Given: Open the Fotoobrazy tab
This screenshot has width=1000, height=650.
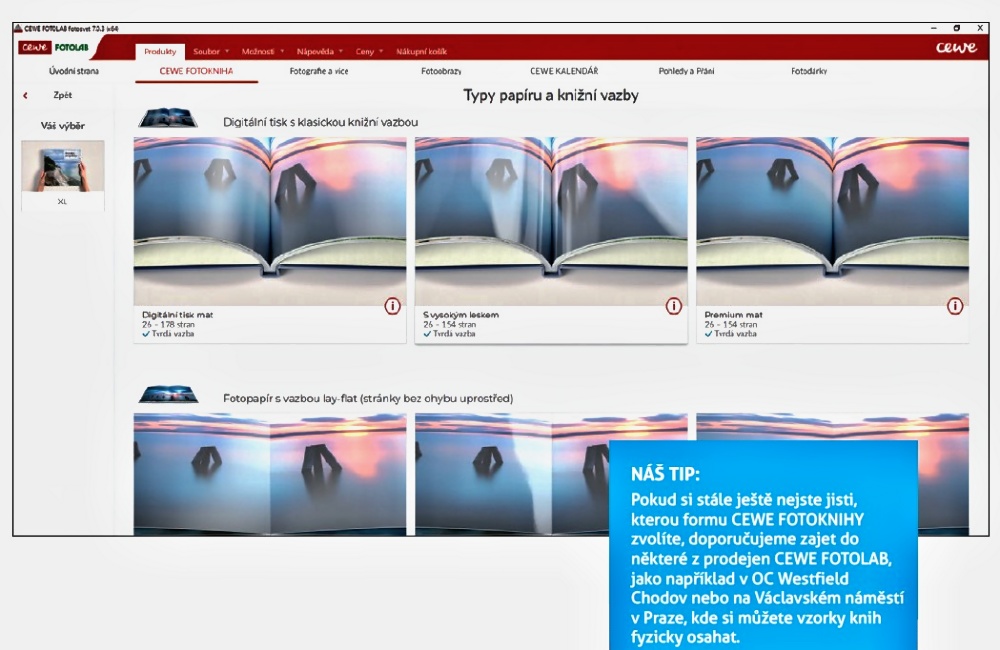Looking at the screenshot, I should (x=441, y=71).
